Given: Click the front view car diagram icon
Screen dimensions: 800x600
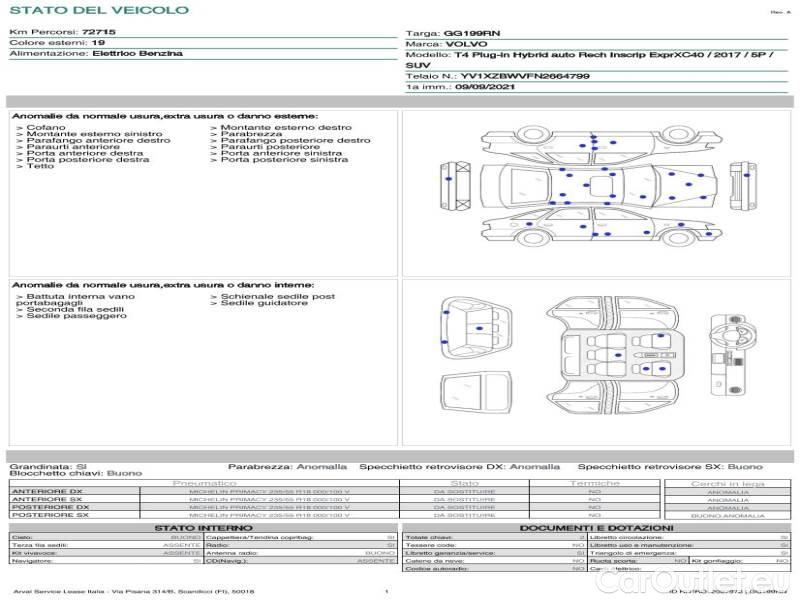Looking at the screenshot, I should (x=450, y=189).
